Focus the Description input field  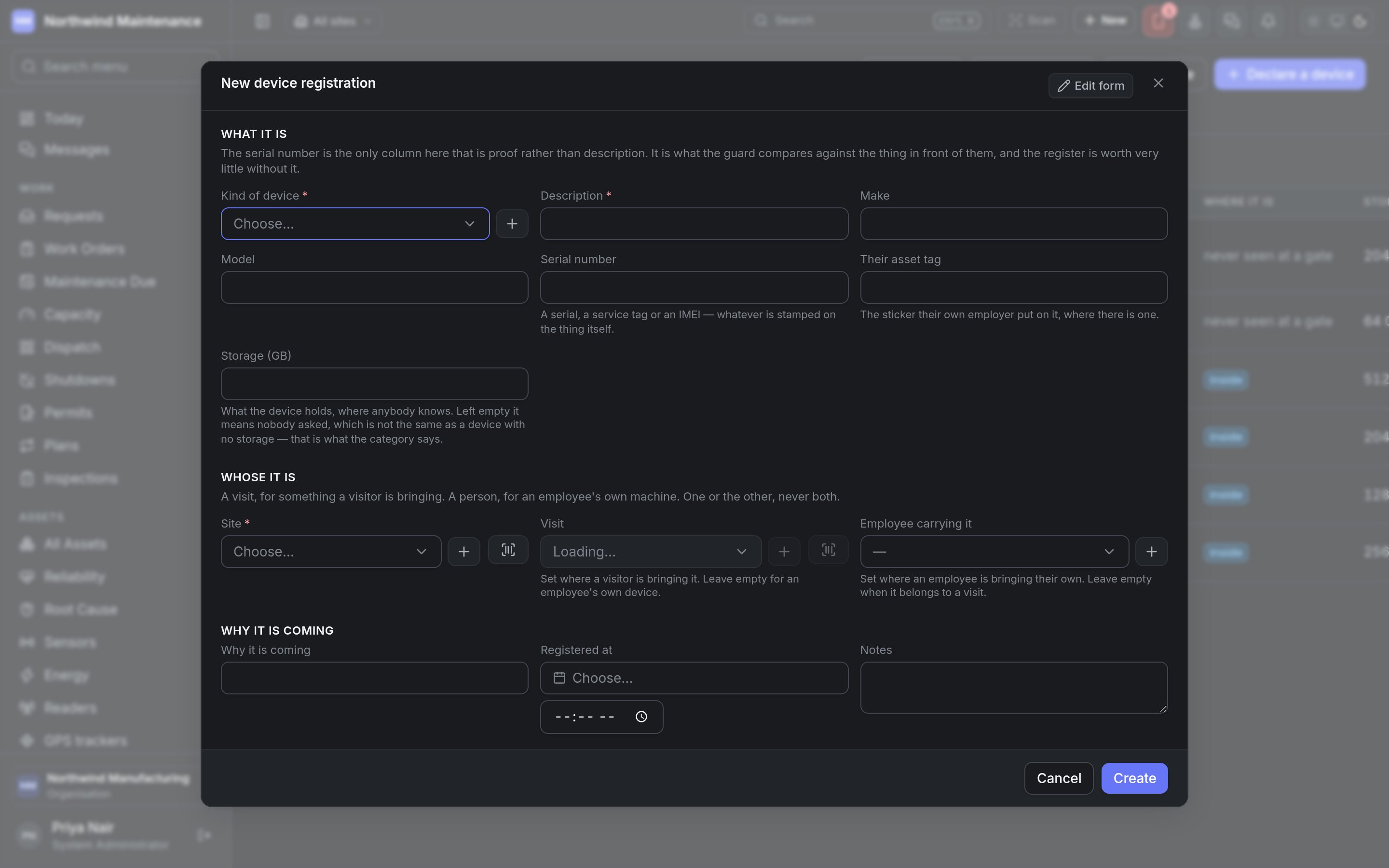(694, 224)
